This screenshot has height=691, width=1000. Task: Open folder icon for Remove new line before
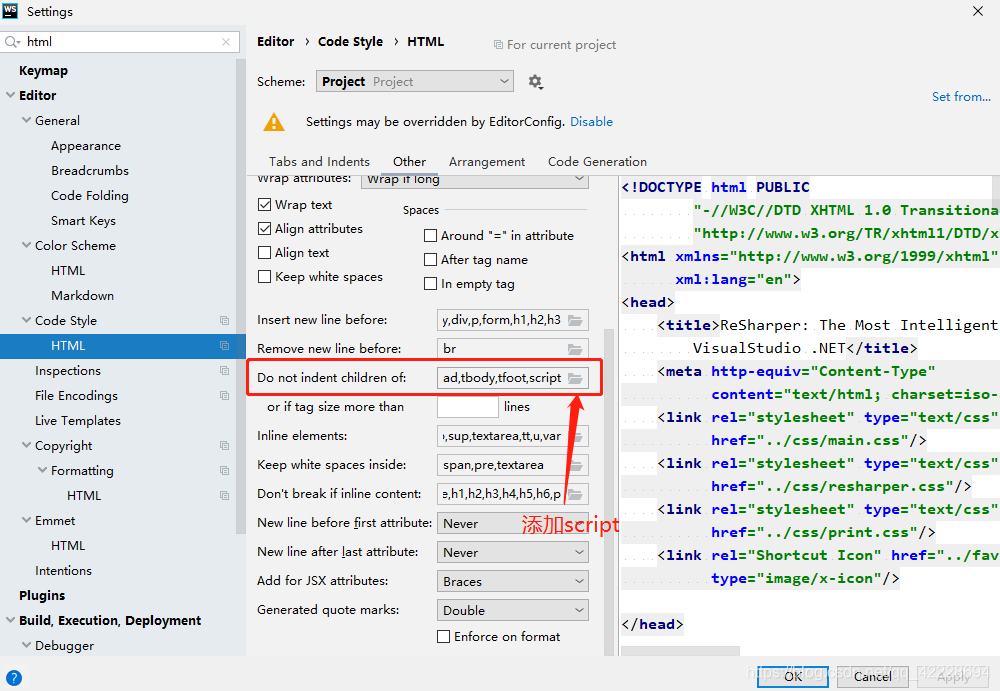pyautogui.click(x=575, y=349)
